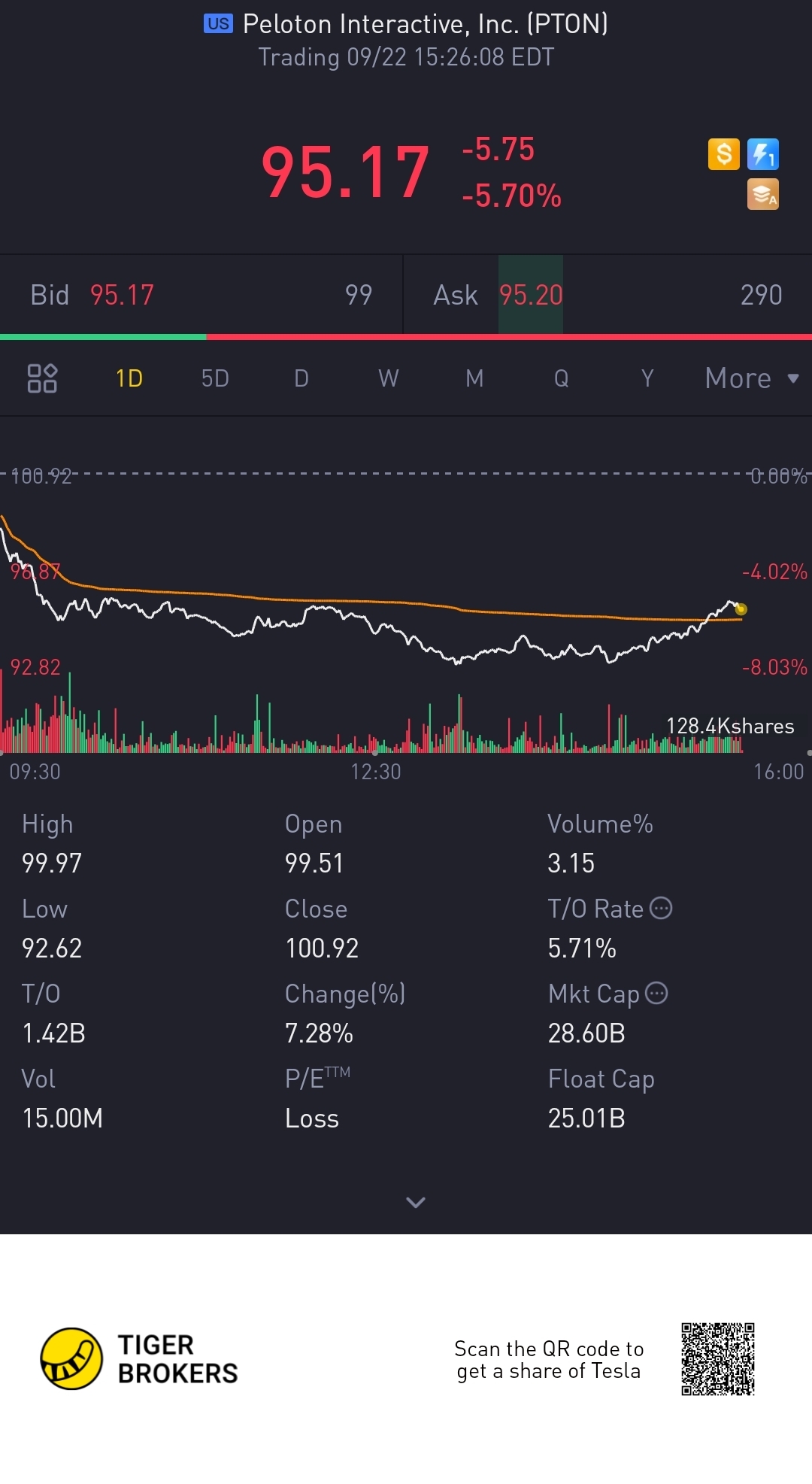The height and width of the screenshot is (1484, 812).
Task: Click the yellow current price dot on chart
Action: pos(741,609)
